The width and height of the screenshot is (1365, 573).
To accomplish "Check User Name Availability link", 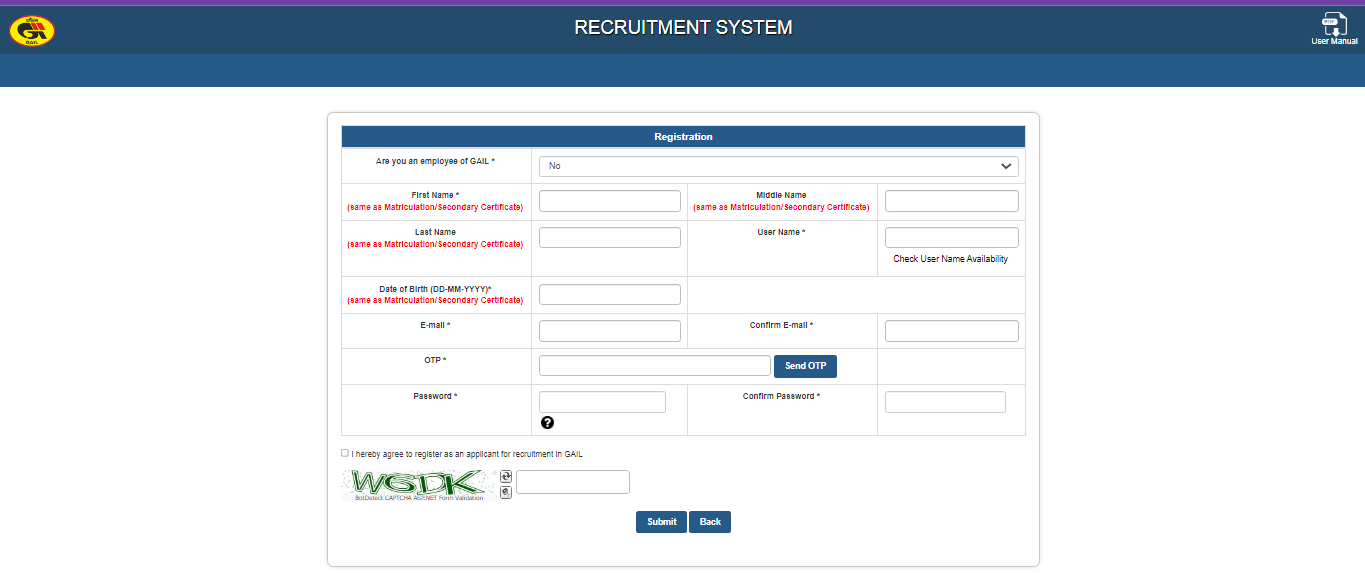I will (x=950, y=259).
